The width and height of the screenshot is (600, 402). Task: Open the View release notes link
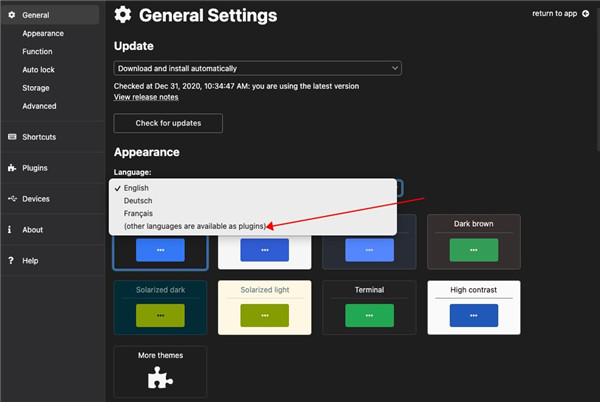(x=147, y=97)
